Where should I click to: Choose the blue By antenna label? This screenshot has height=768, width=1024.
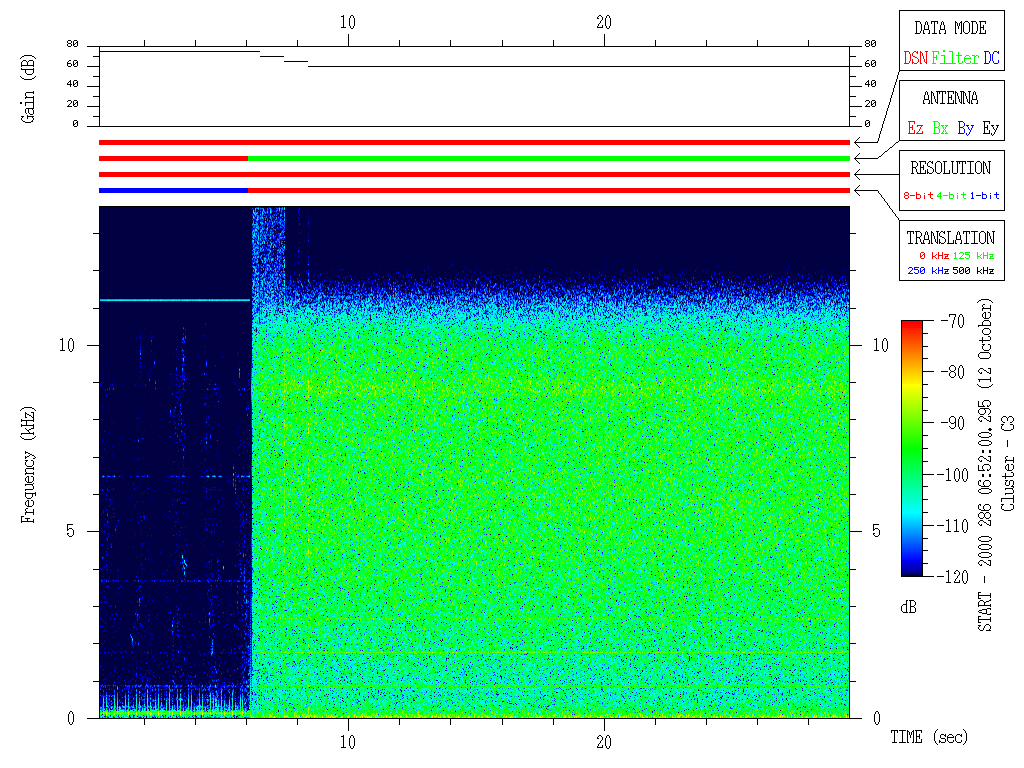(x=965, y=129)
